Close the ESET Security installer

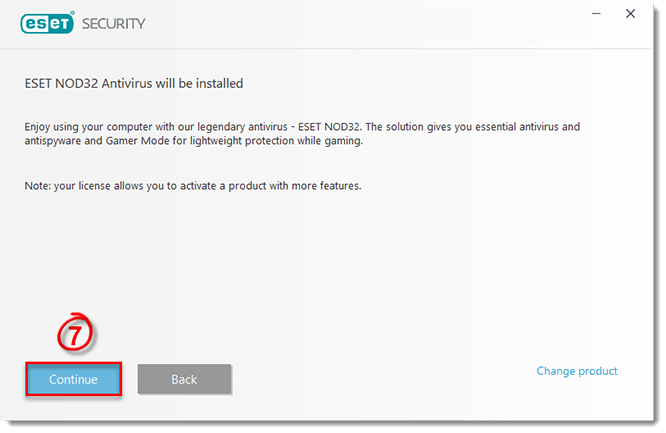click(630, 14)
